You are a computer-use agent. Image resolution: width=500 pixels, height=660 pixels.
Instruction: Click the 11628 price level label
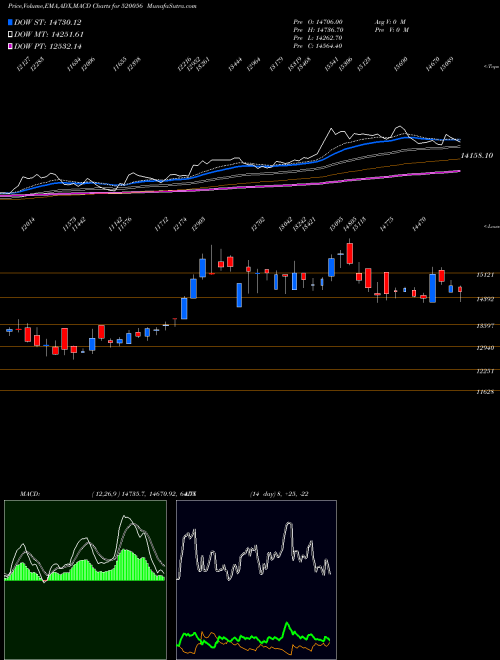click(x=484, y=392)
